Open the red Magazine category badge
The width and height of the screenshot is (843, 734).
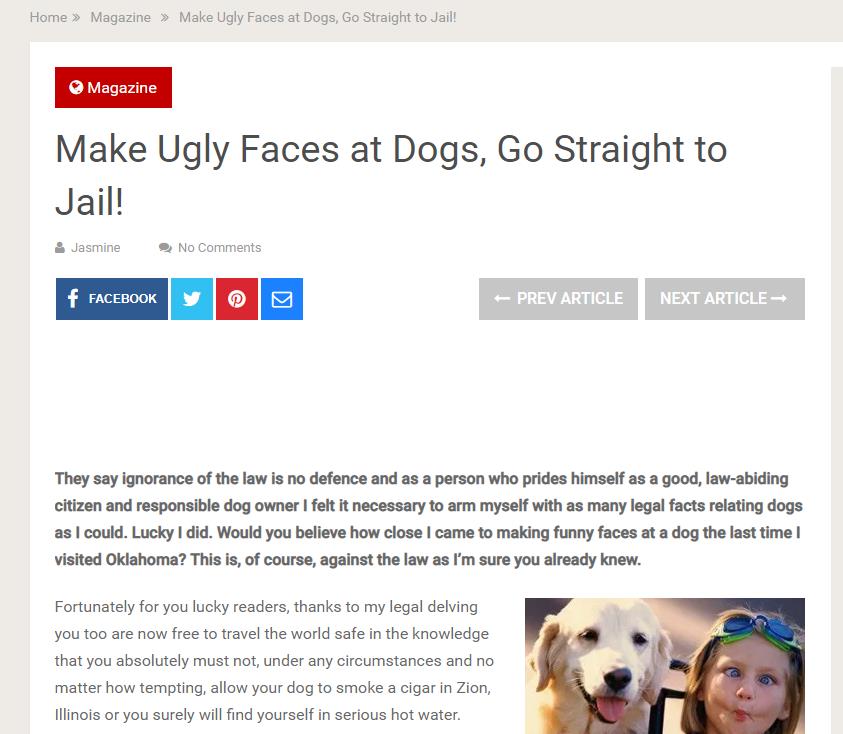tap(113, 88)
